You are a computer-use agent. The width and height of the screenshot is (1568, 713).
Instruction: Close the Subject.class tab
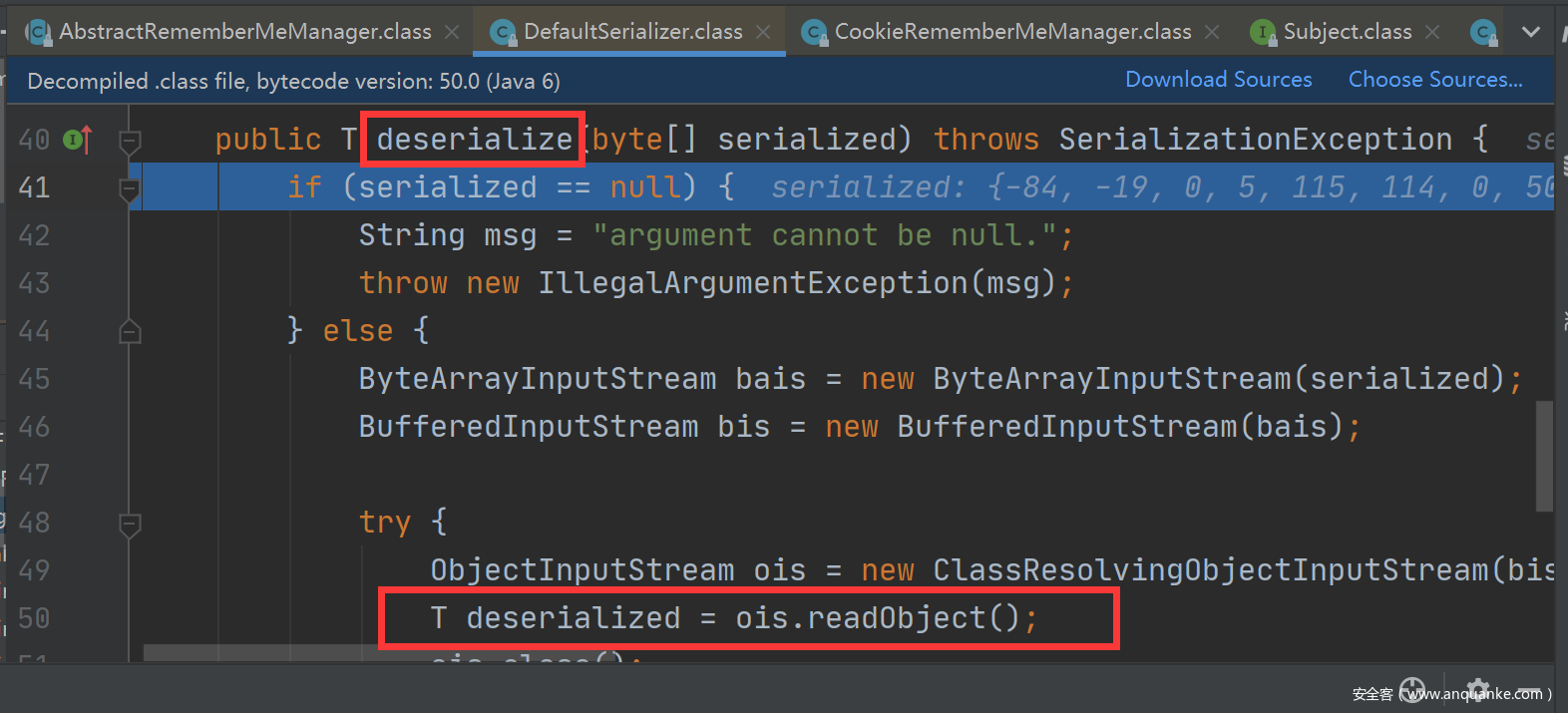pyautogui.click(x=1432, y=32)
